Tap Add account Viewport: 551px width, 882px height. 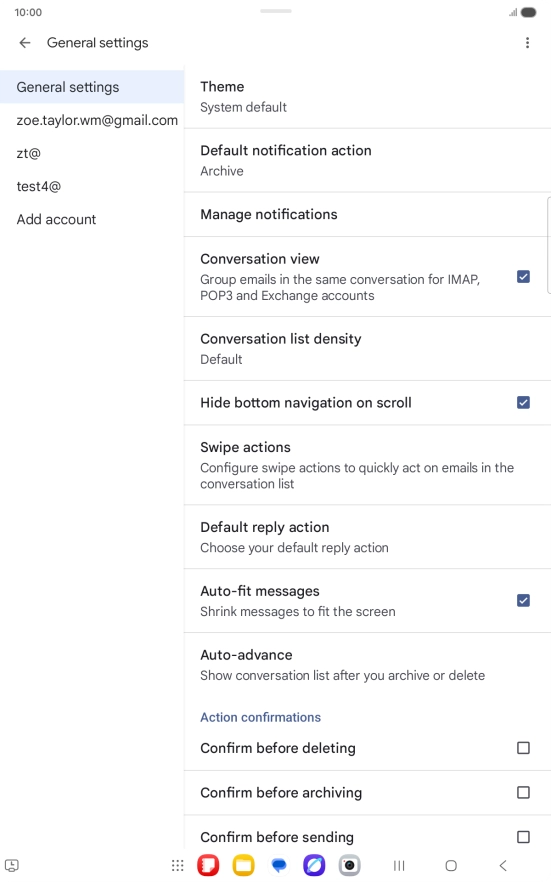pyautogui.click(x=92, y=219)
